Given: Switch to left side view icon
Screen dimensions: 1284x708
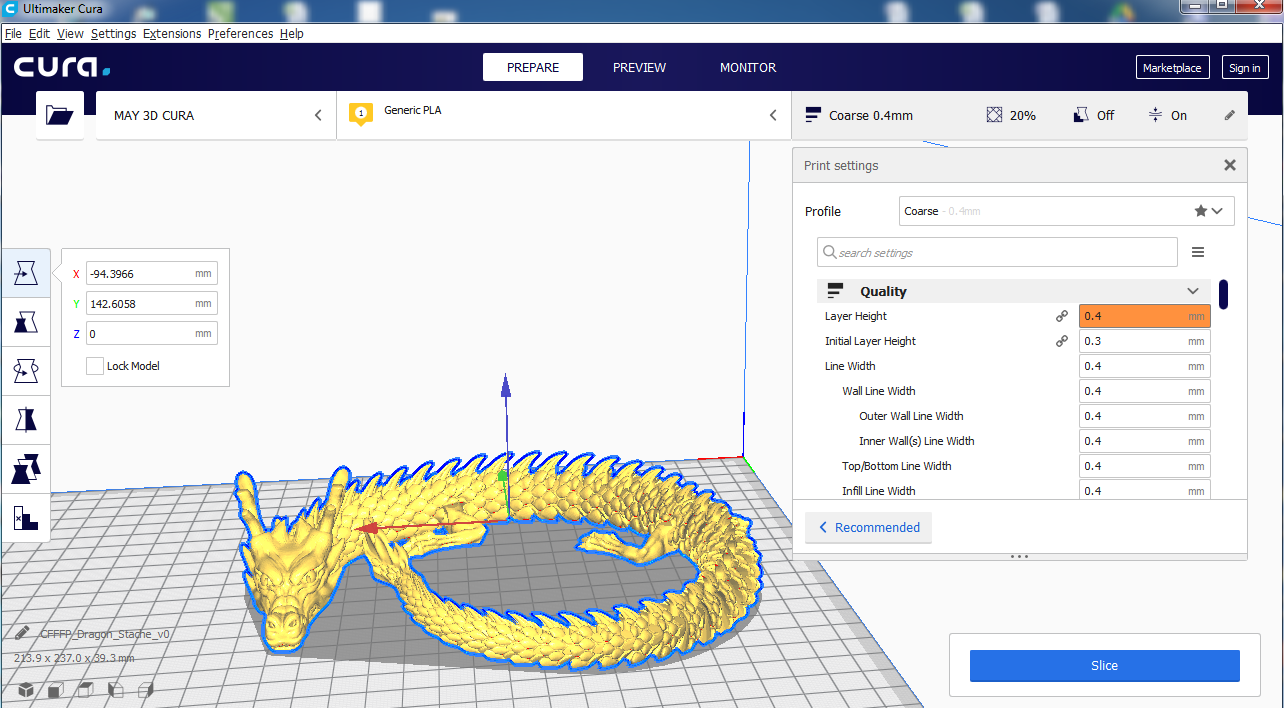Looking at the screenshot, I should point(116,689).
